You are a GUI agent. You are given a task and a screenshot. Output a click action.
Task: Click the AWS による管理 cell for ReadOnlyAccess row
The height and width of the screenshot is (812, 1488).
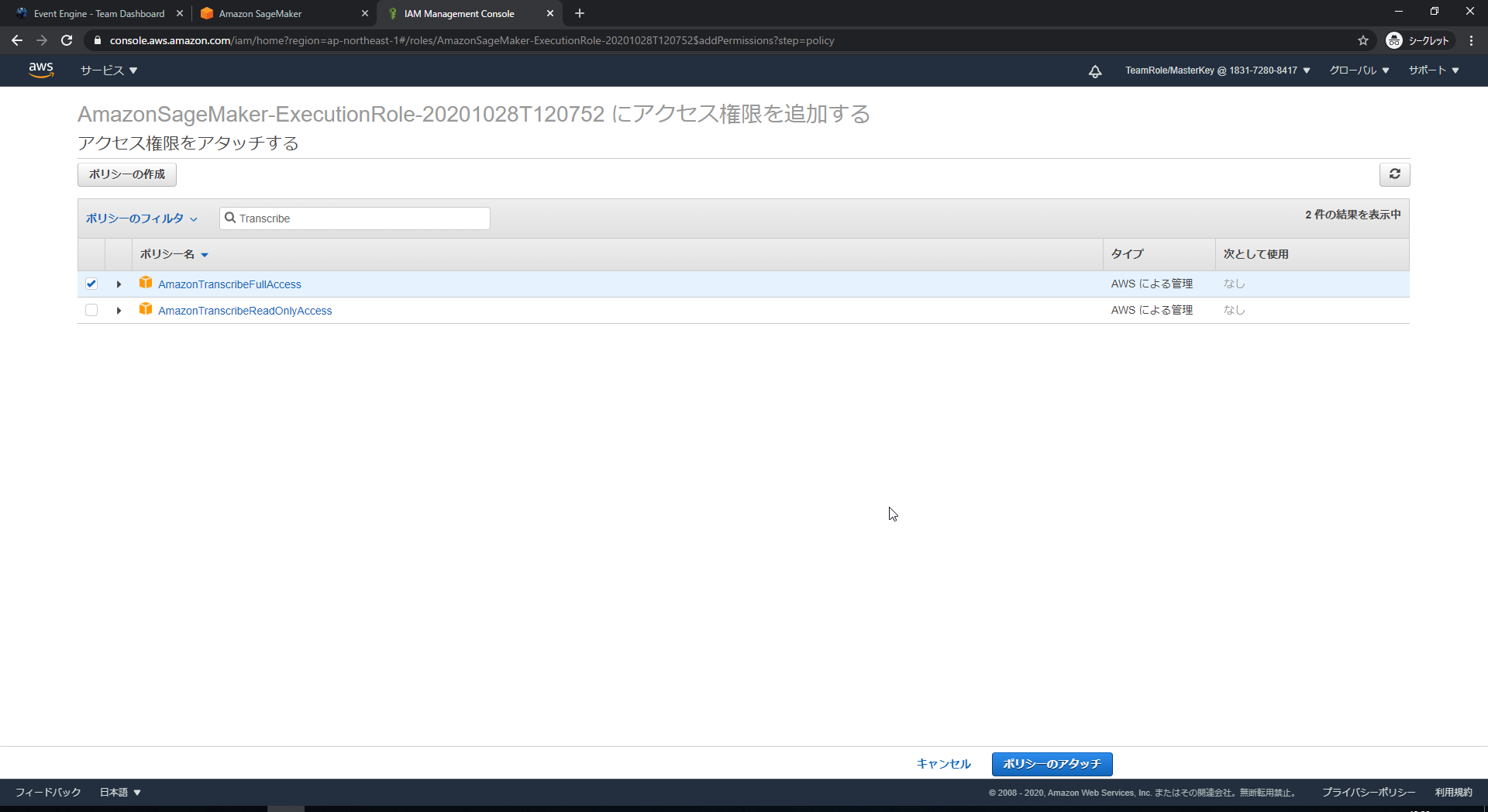coord(1152,310)
